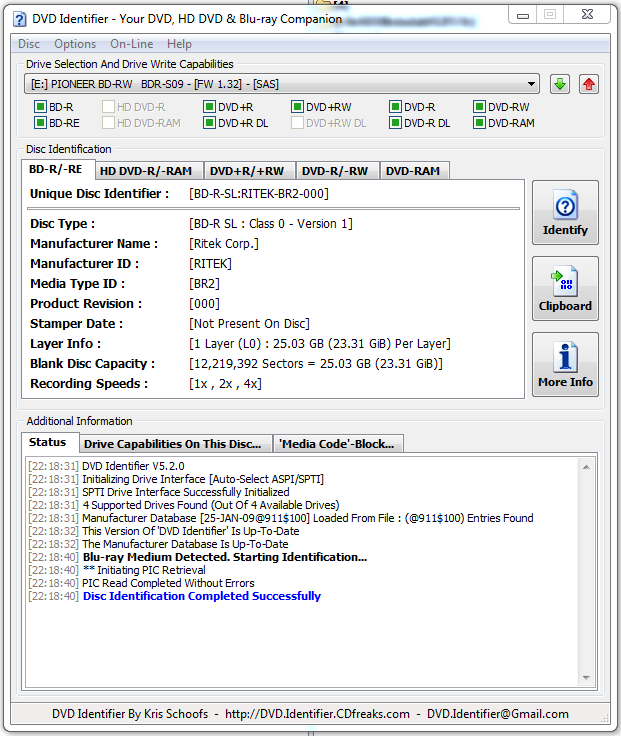Screen dimensions: 621x736
Task: Open the Help menu
Action: point(179,44)
